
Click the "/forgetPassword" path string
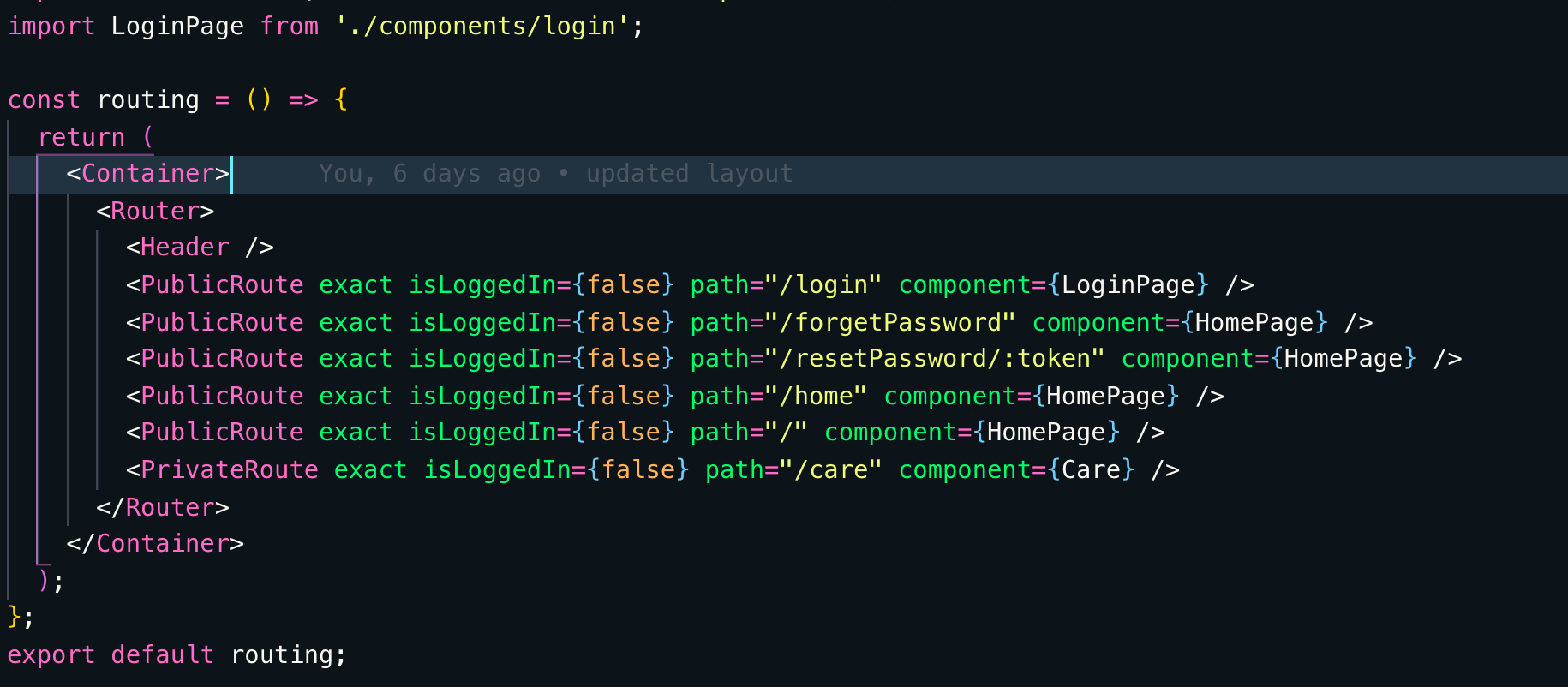(x=889, y=322)
